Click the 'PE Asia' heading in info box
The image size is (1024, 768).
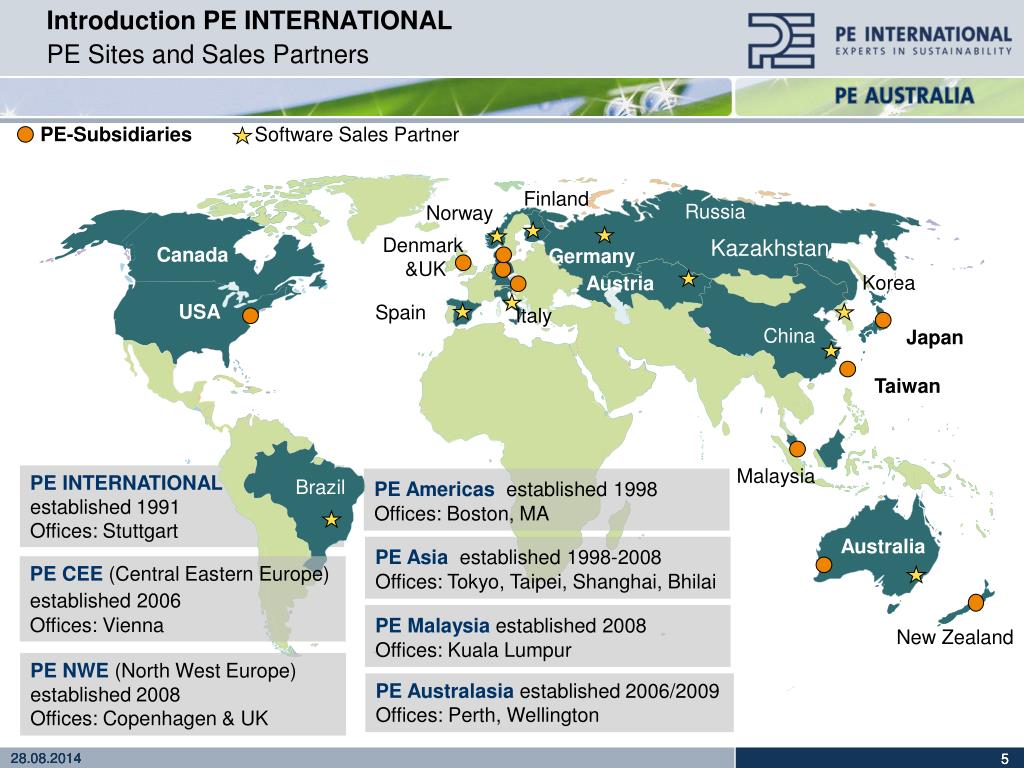pos(411,557)
